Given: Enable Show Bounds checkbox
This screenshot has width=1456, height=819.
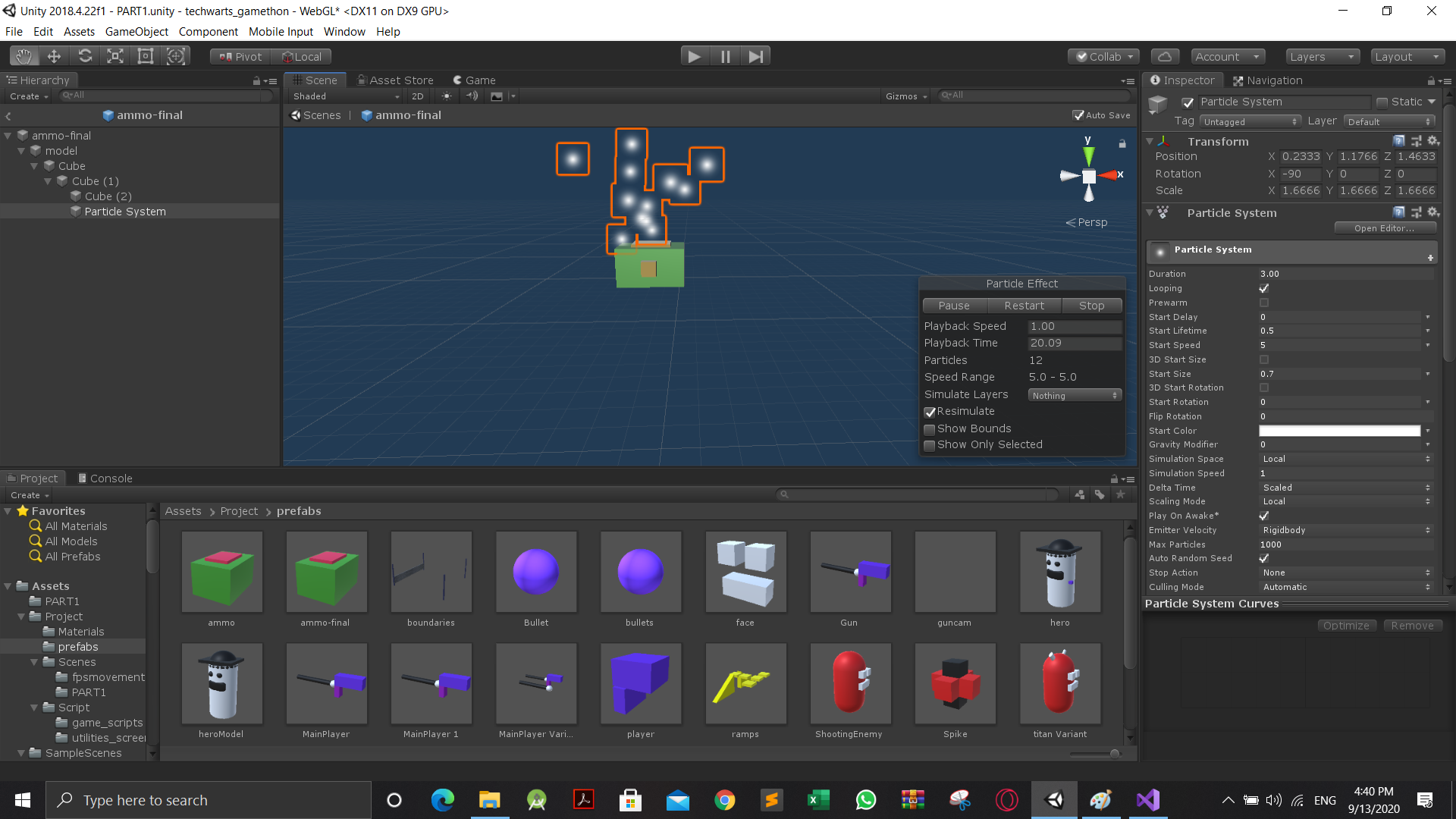Looking at the screenshot, I should (x=930, y=429).
